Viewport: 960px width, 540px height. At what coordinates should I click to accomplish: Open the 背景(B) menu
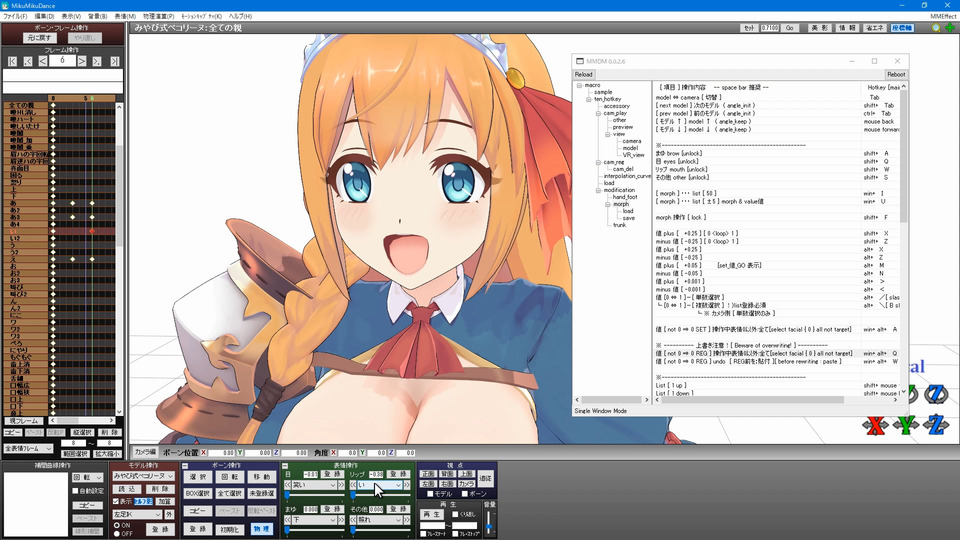pyautogui.click(x=97, y=16)
